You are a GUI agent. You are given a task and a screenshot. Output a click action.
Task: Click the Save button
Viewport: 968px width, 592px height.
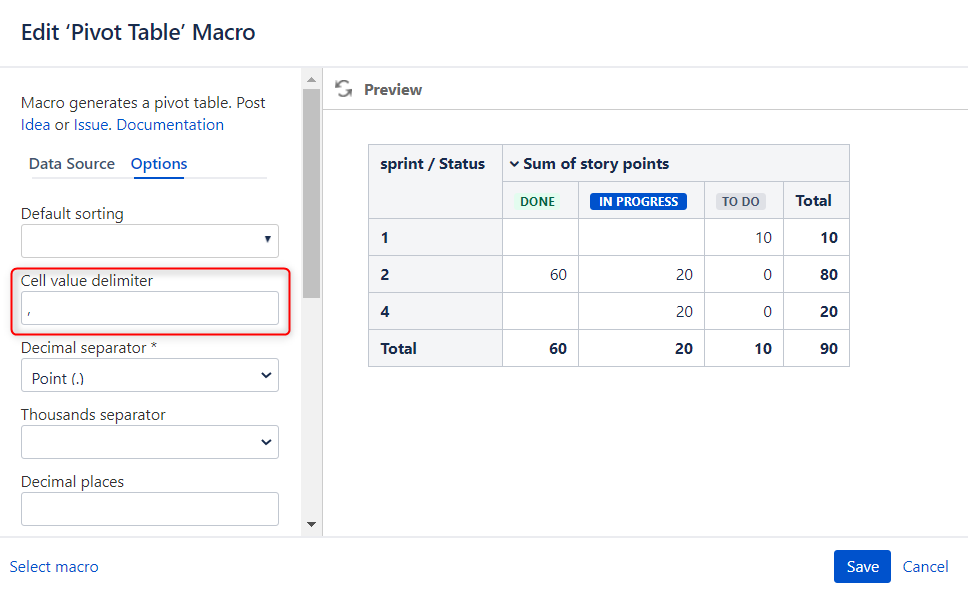(862, 566)
